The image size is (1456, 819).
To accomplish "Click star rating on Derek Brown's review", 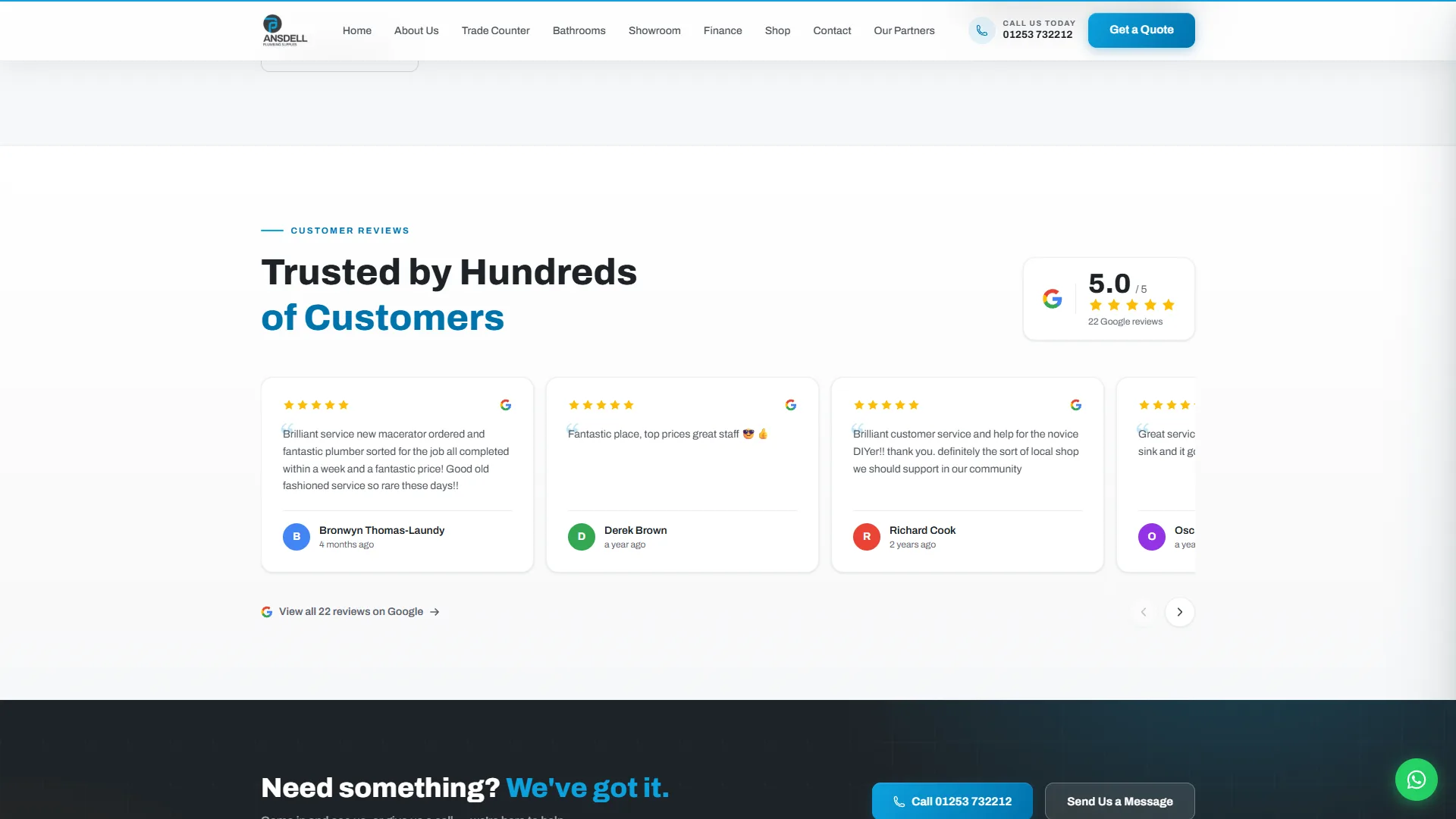I will [601, 405].
